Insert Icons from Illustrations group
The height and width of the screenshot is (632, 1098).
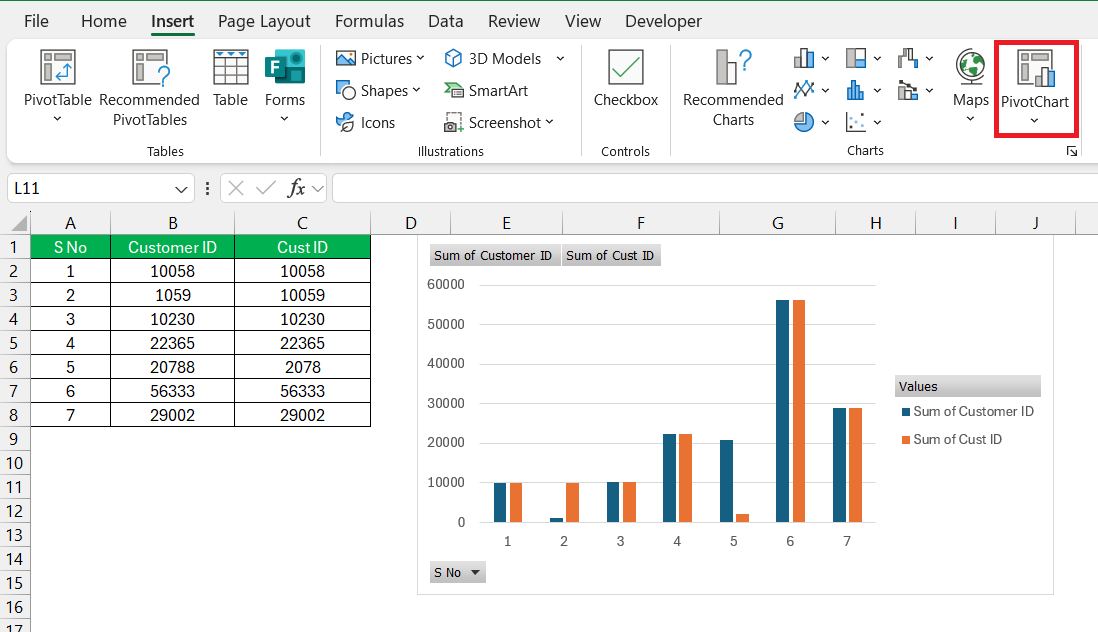point(366,122)
